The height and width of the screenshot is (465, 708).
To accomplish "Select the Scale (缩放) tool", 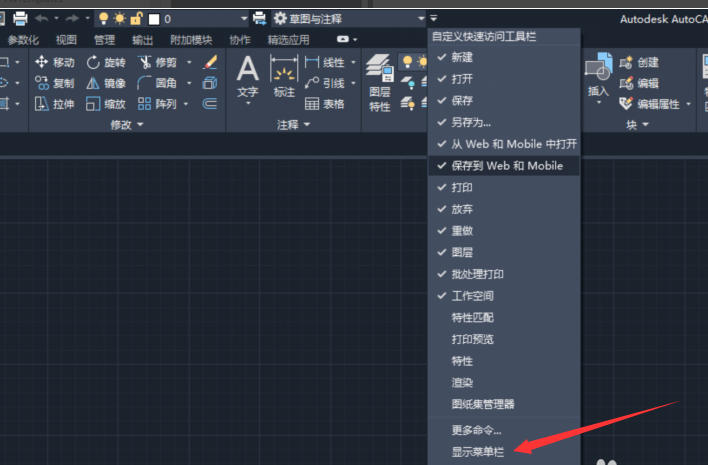I will tap(106, 104).
